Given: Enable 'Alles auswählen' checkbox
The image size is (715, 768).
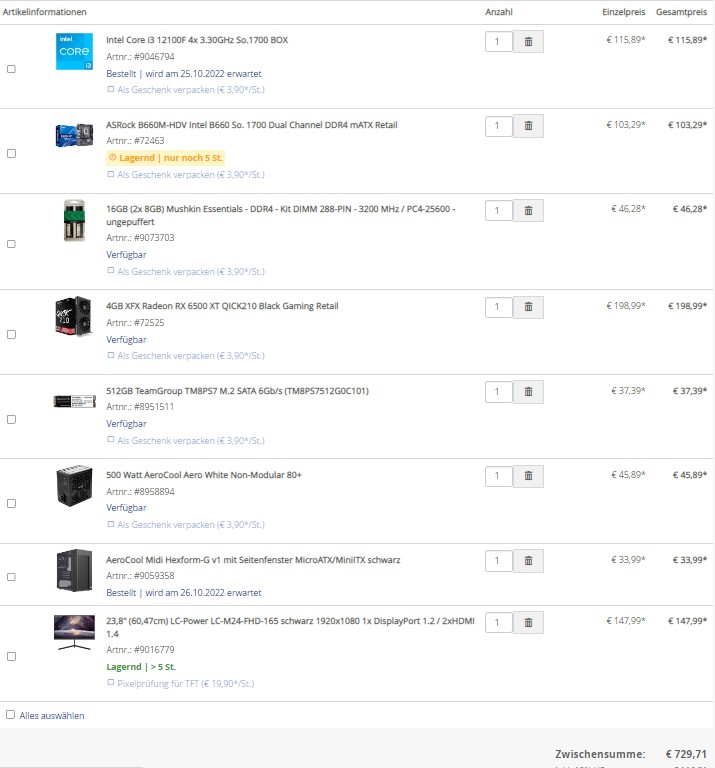Looking at the screenshot, I should tap(10, 715).
